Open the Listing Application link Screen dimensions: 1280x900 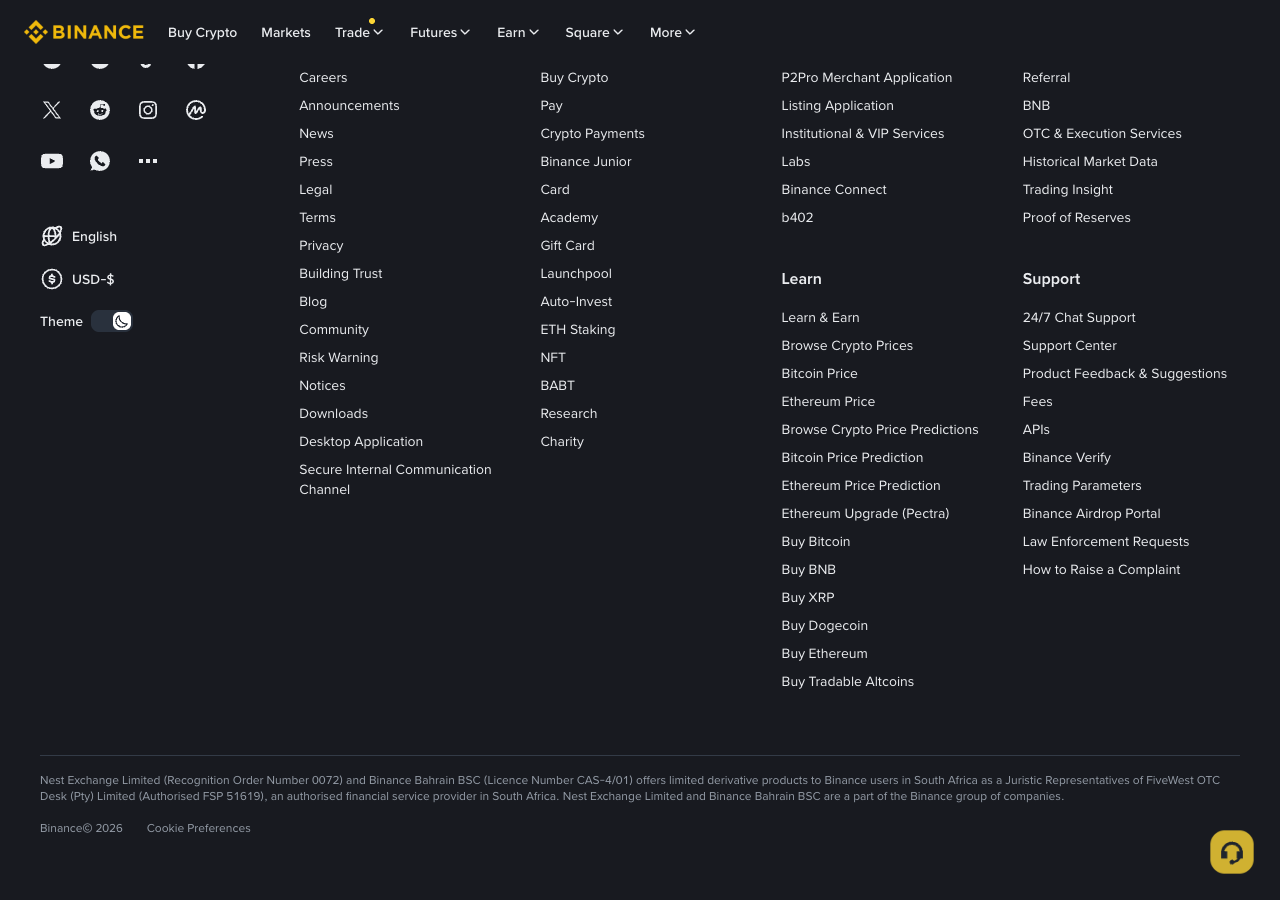click(x=838, y=105)
